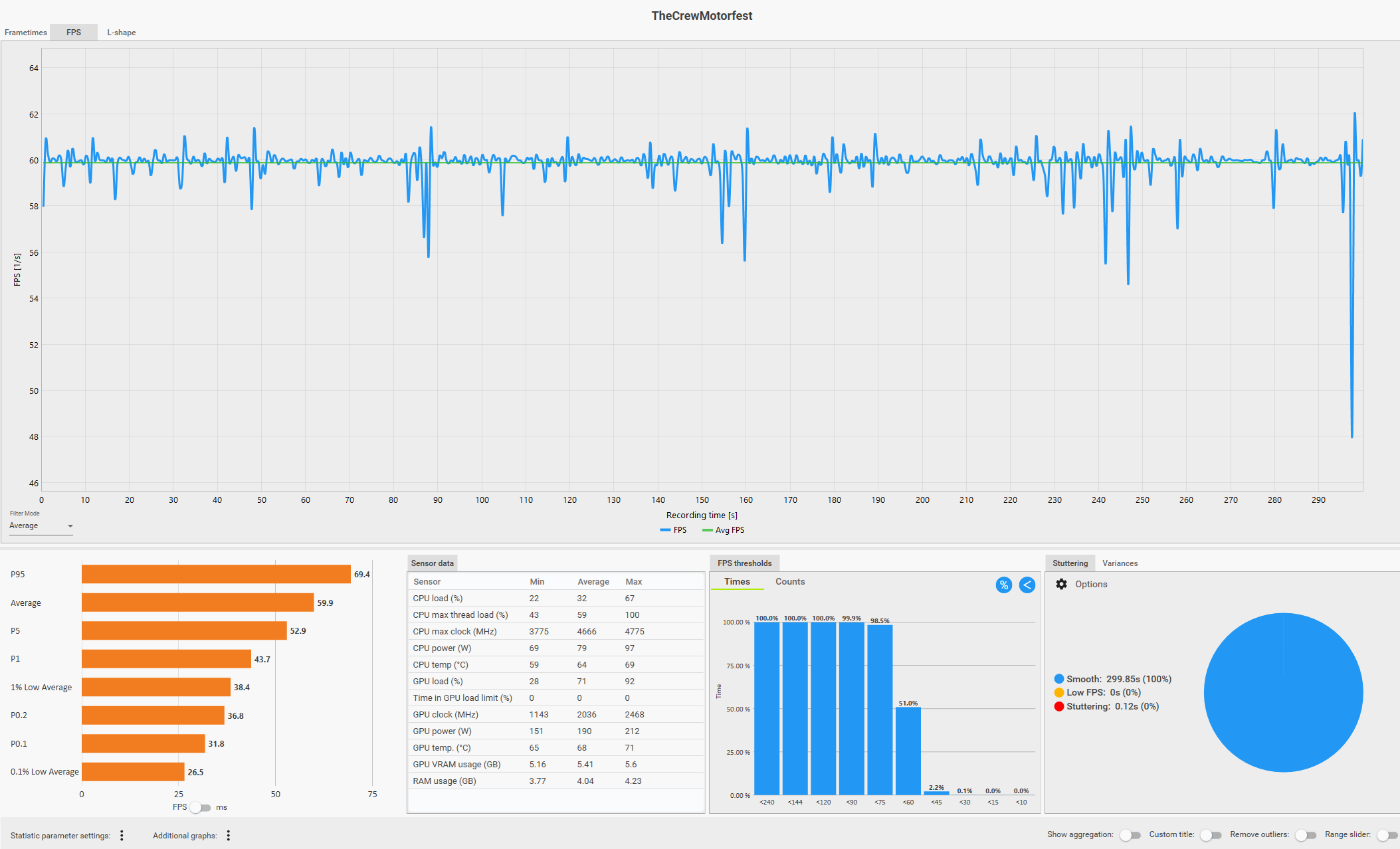Image resolution: width=1400 pixels, height=849 pixels.
Task: Open the Variances tab
Action: tap(1120, 563)
